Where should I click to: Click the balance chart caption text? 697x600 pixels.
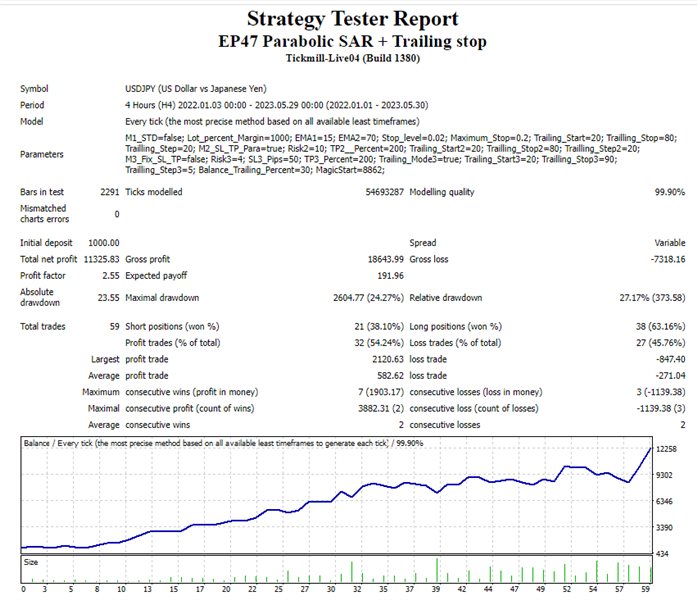223,443
